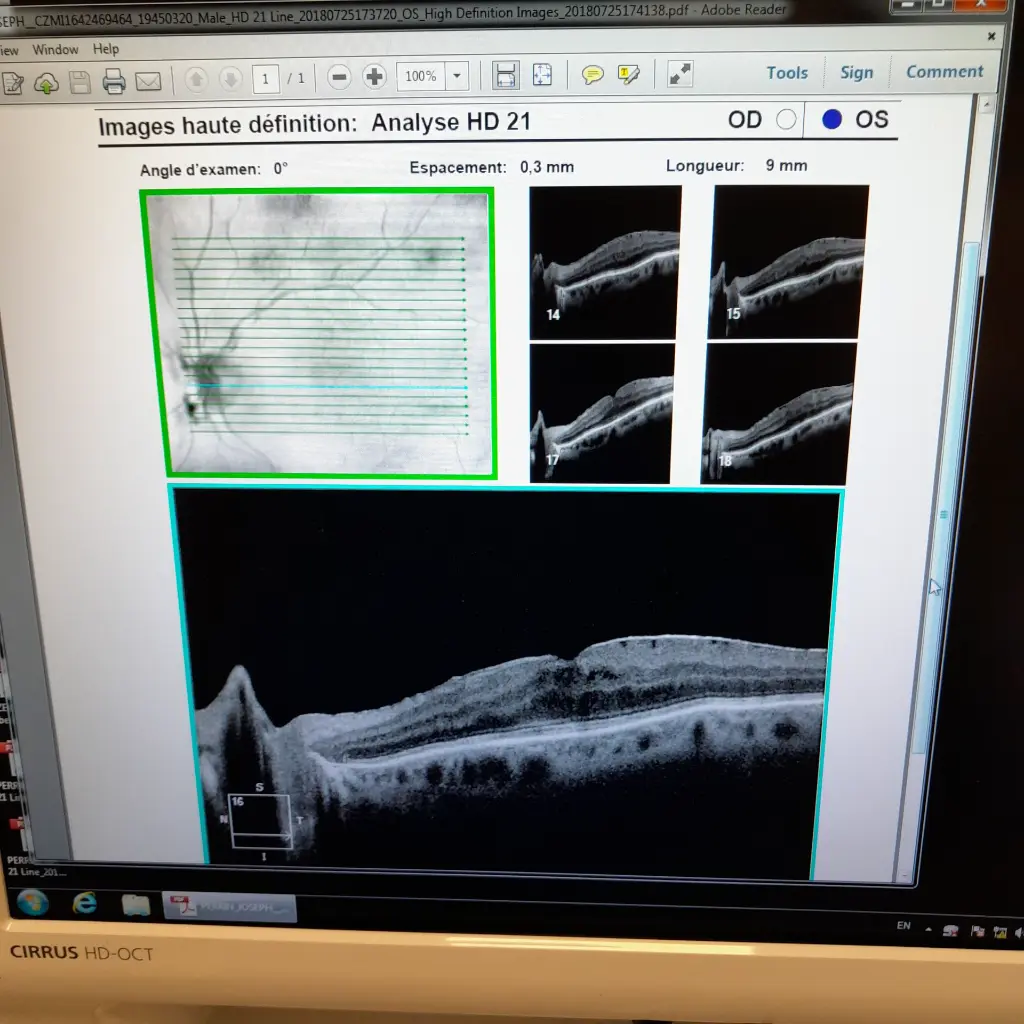Select the highlight text tool
1024x1024 pixels.
629,74
